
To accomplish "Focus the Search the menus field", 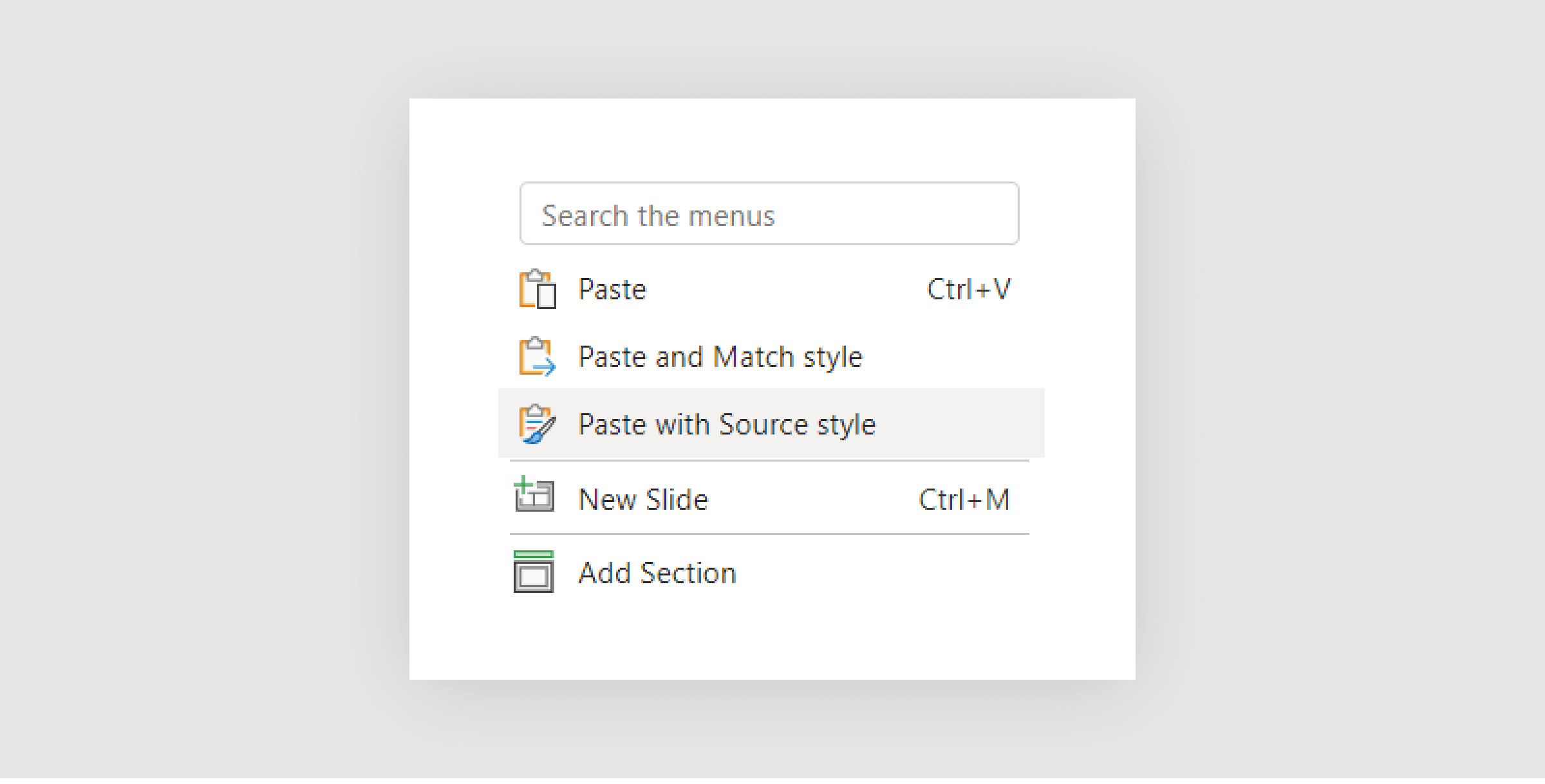I will click(769, 214).
